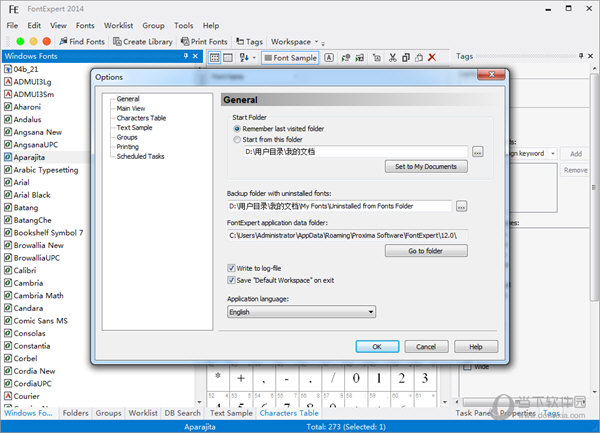Image resolution: width=600 pixels, height=433 pixels.
Task: Open the sort order dropdown arrow
Action: 254,58
